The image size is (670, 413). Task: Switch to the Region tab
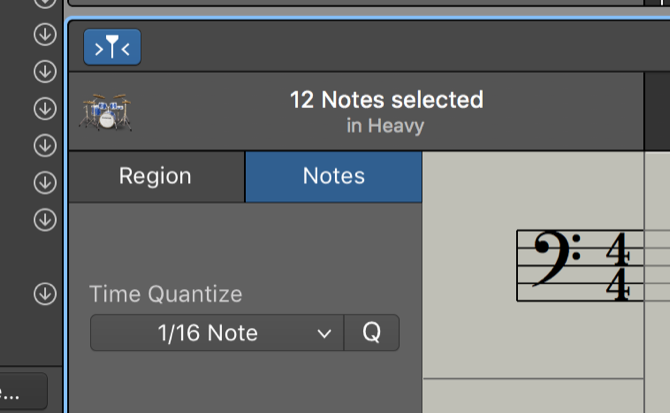coord(155,177)
